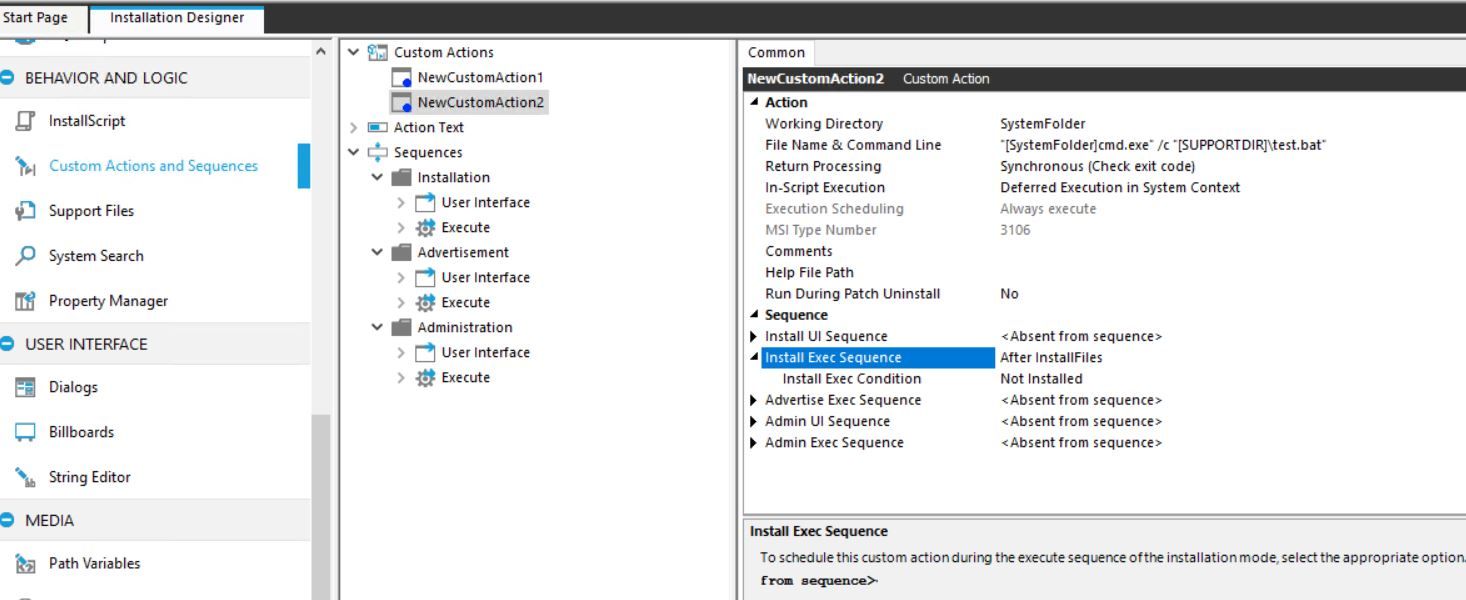The width and height of the screenshot is (1466, 600).
Task: Collapse the Sequence property group
Action: point(753,315)
